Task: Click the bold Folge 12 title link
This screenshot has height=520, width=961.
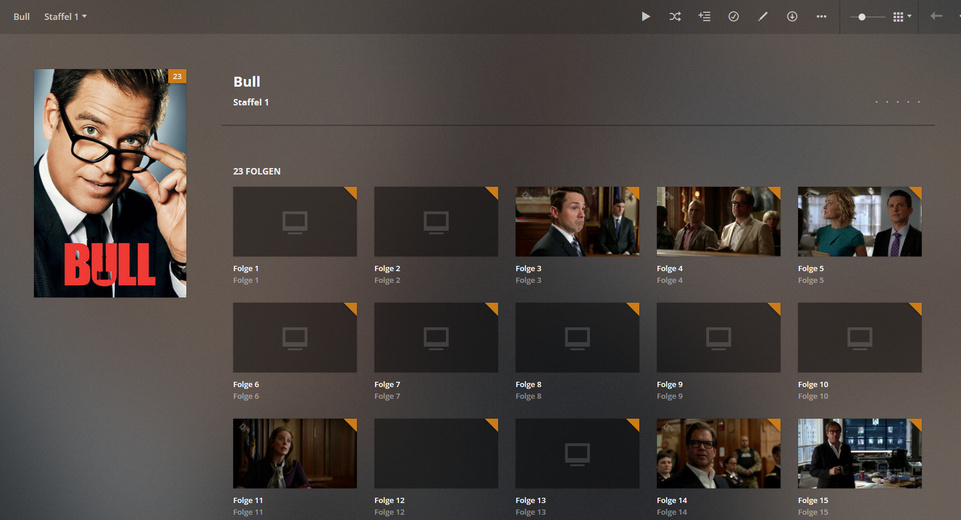Action: pos(389,500)
